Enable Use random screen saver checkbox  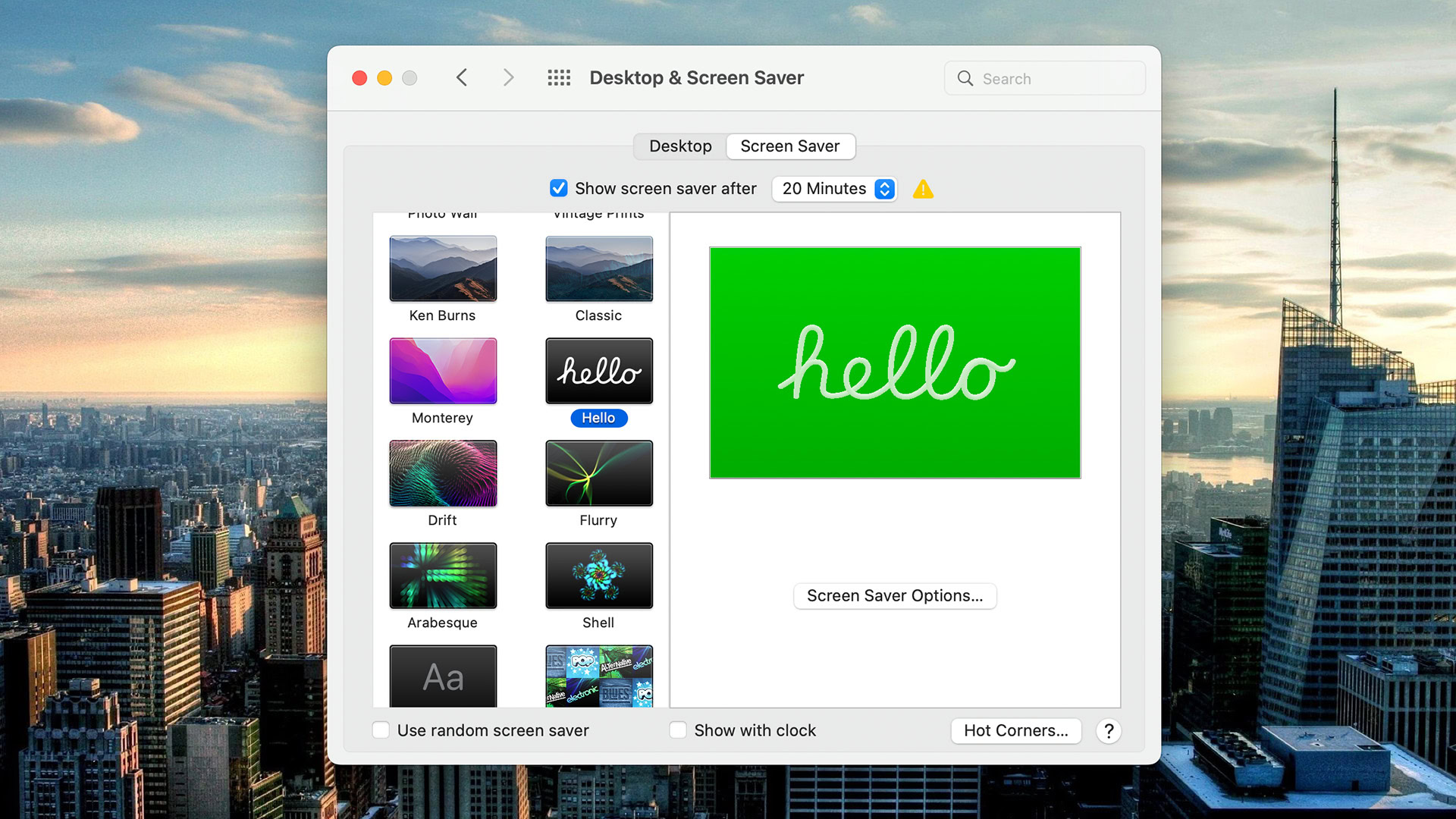point(381,730)
